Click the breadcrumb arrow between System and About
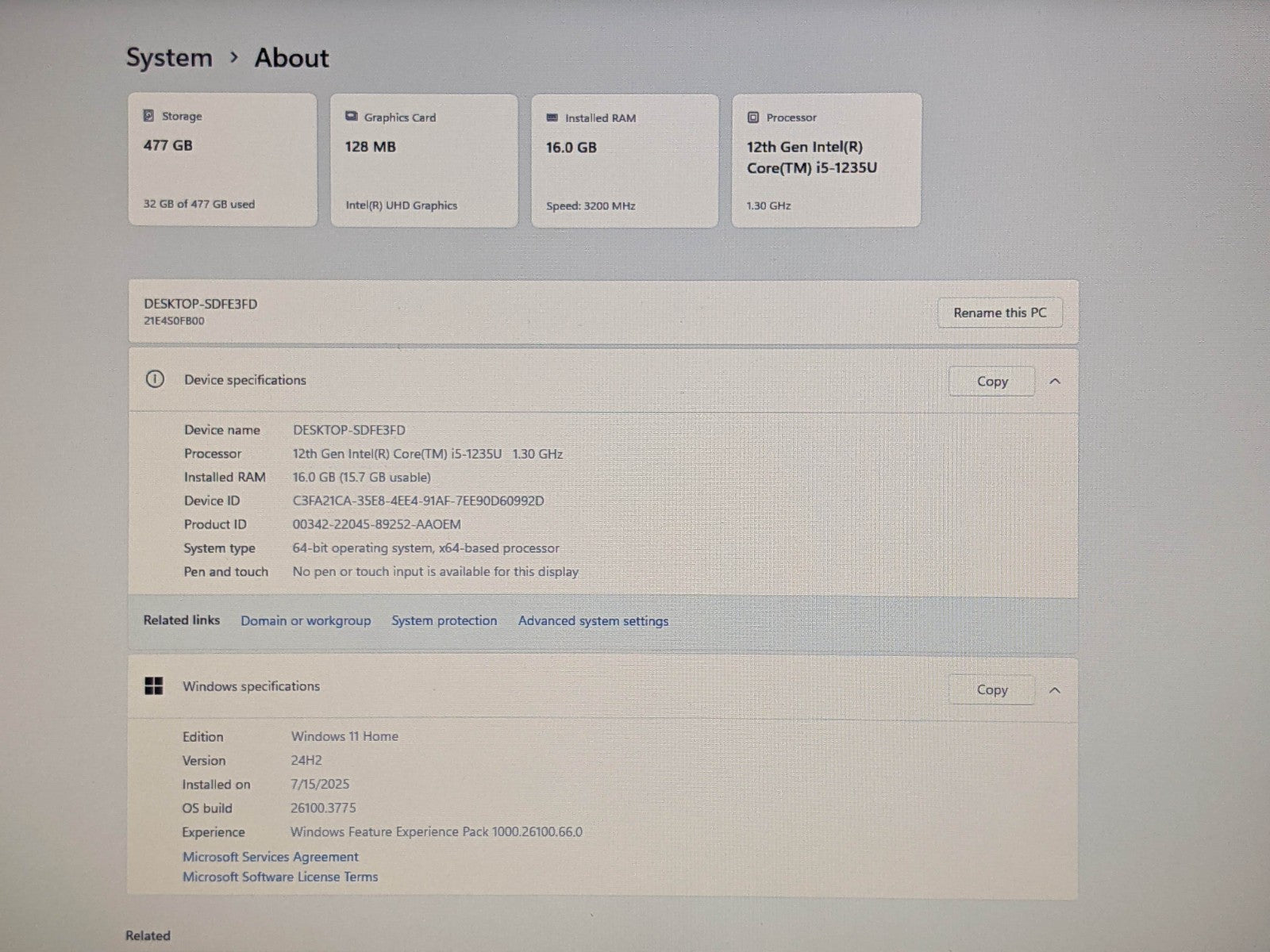The image size is (1270, 952). coord(233,58)
